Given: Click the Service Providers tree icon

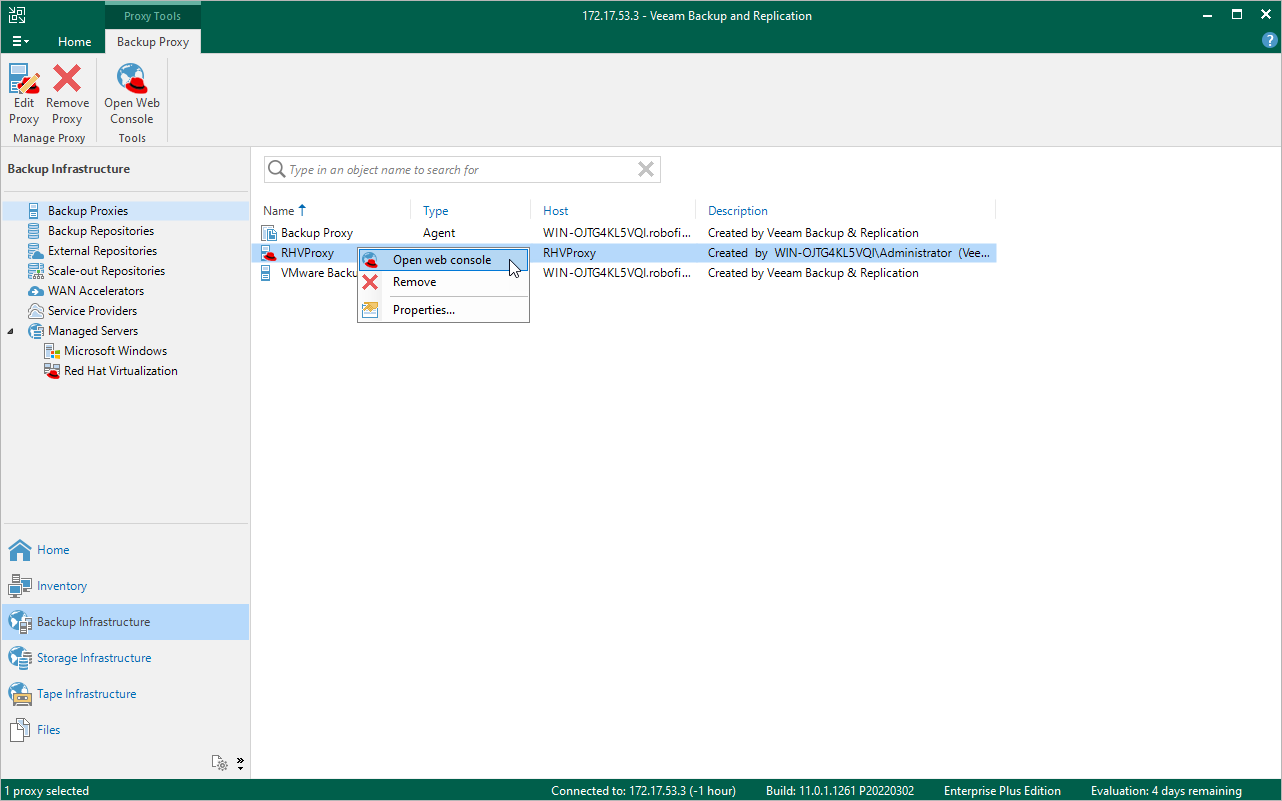Looking at the screenshot, I should pyautogui.click(x=34, y=311).
